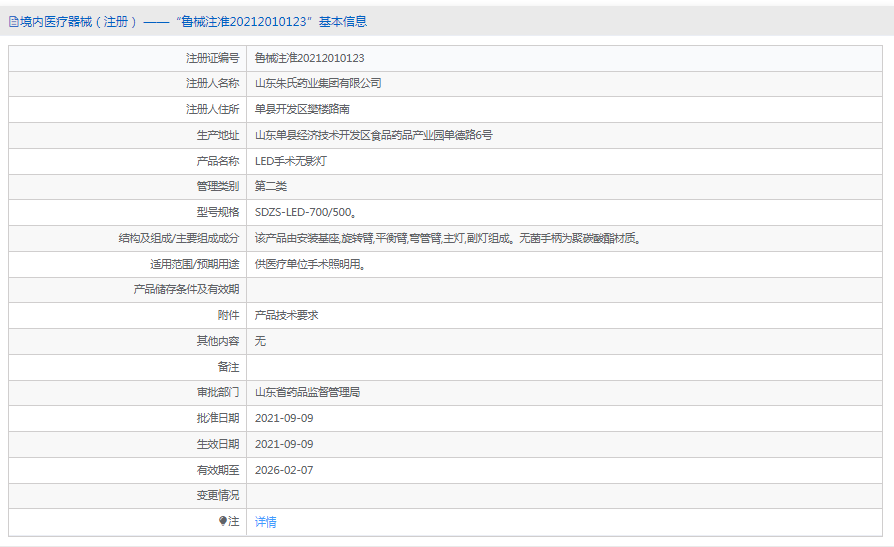
Task: Click the 2021-09-09 value beside 批准日期
Action: [284, 418]
